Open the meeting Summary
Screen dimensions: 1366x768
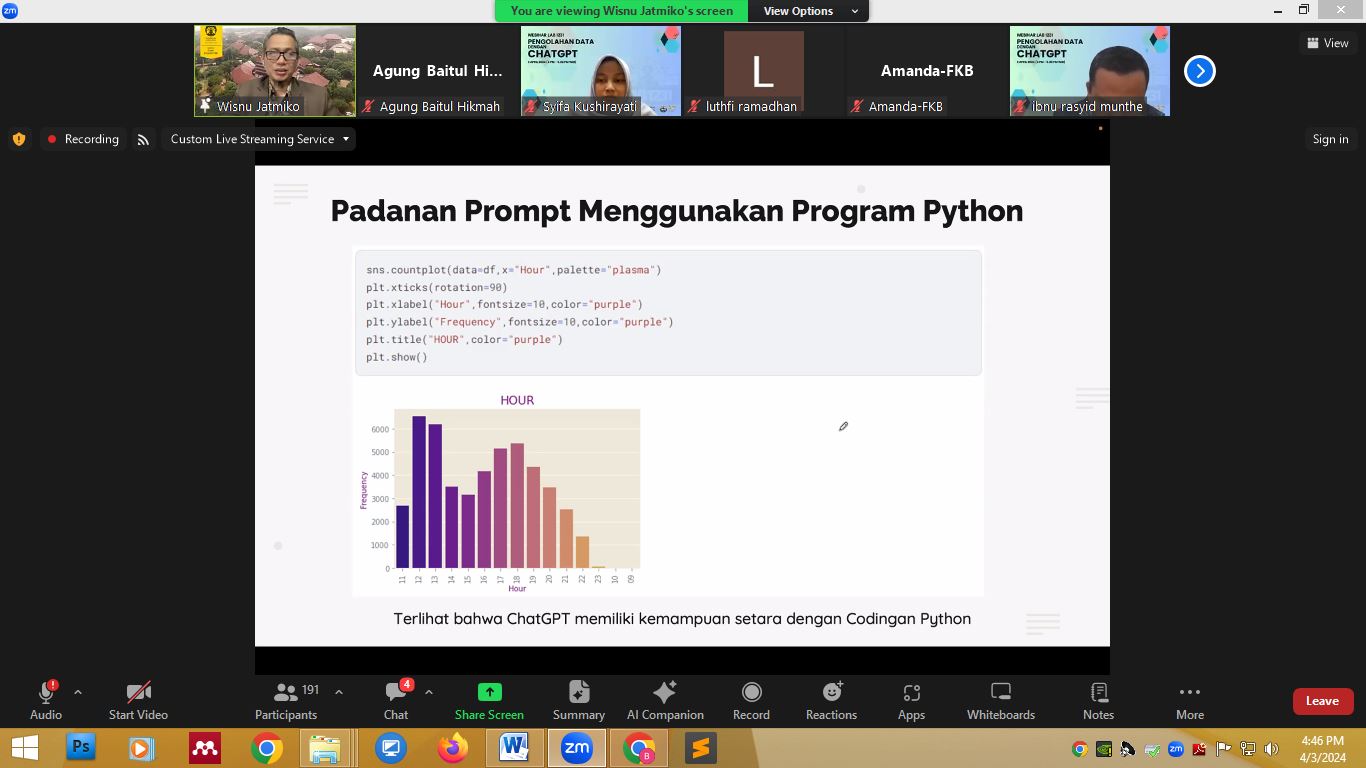tap(579, 700)
